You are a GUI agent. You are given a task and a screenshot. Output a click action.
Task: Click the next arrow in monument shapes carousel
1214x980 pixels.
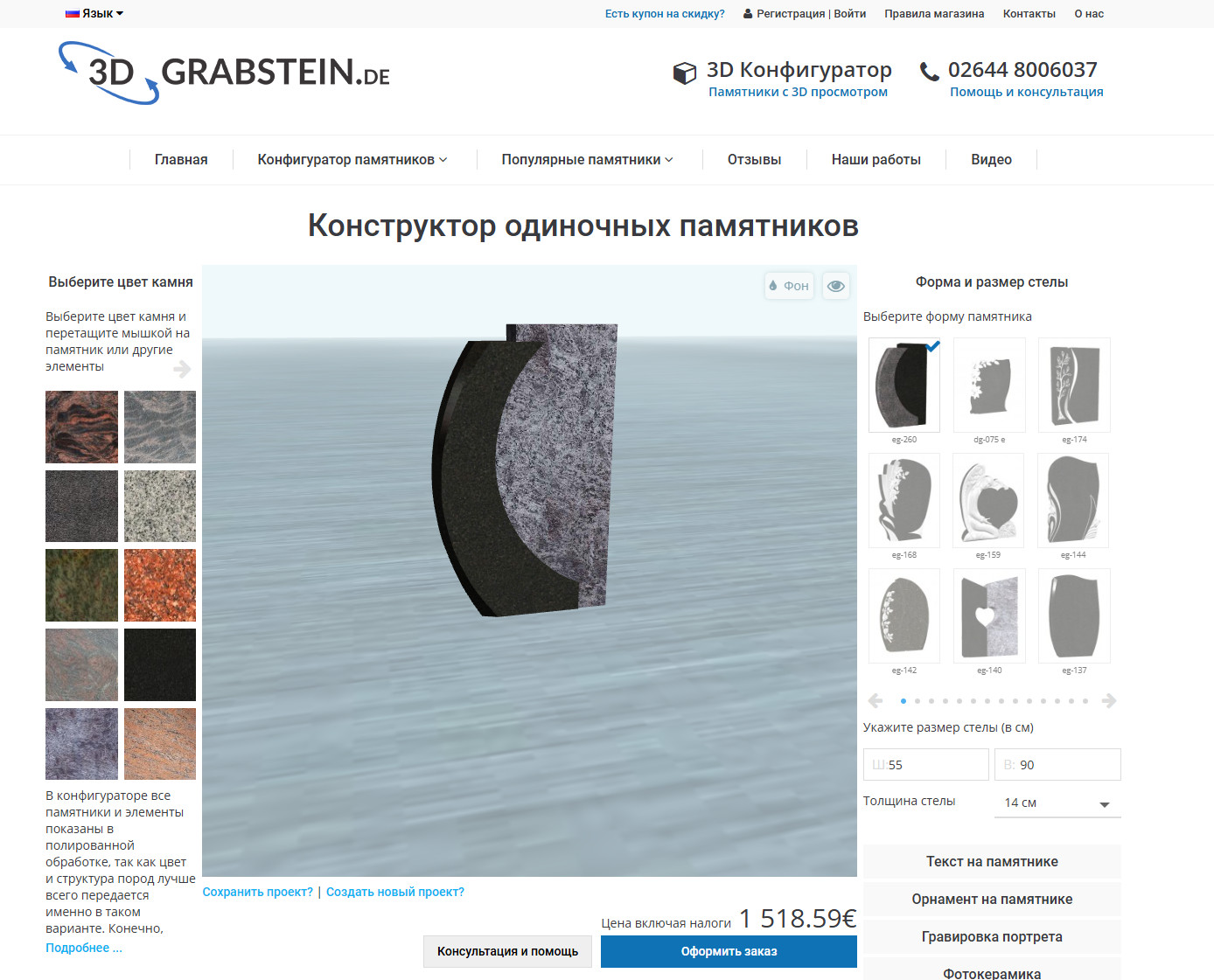point(1109,700)
